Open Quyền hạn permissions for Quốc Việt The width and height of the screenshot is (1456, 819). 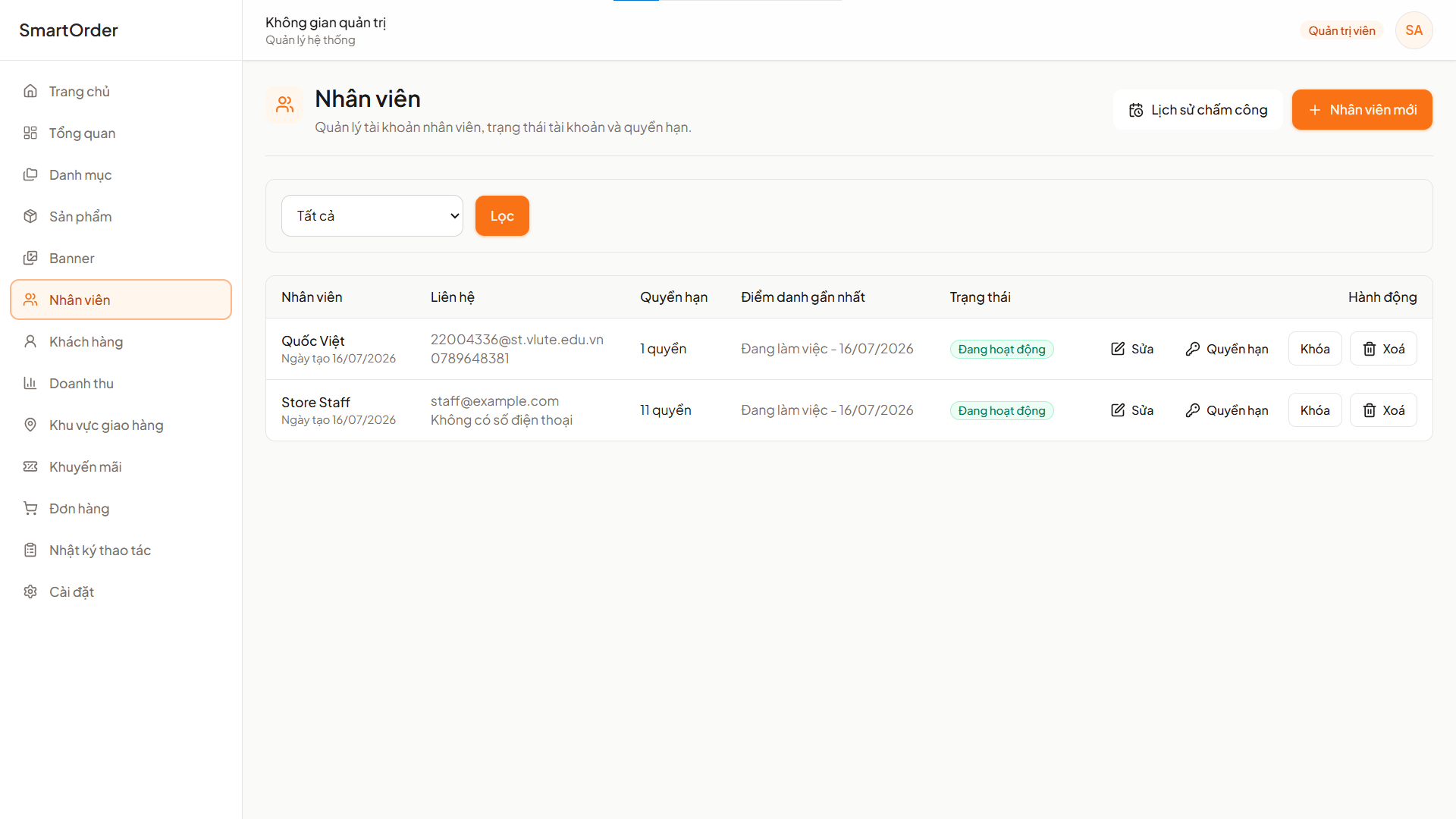tap(1227, 349)
